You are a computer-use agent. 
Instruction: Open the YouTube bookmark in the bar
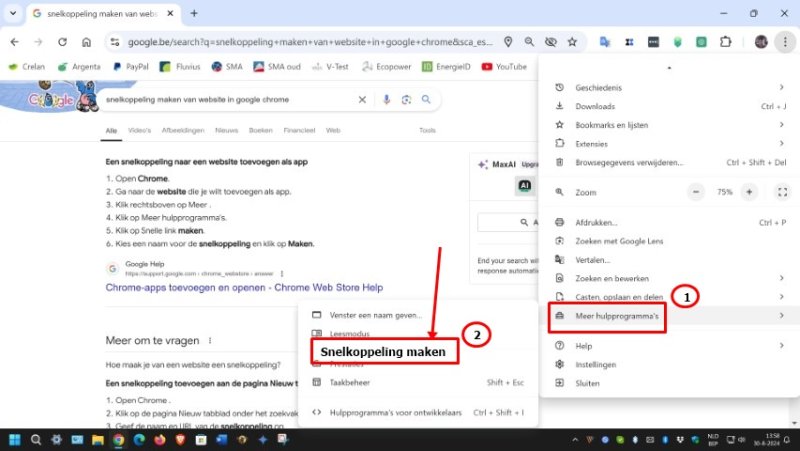point(504,67)
